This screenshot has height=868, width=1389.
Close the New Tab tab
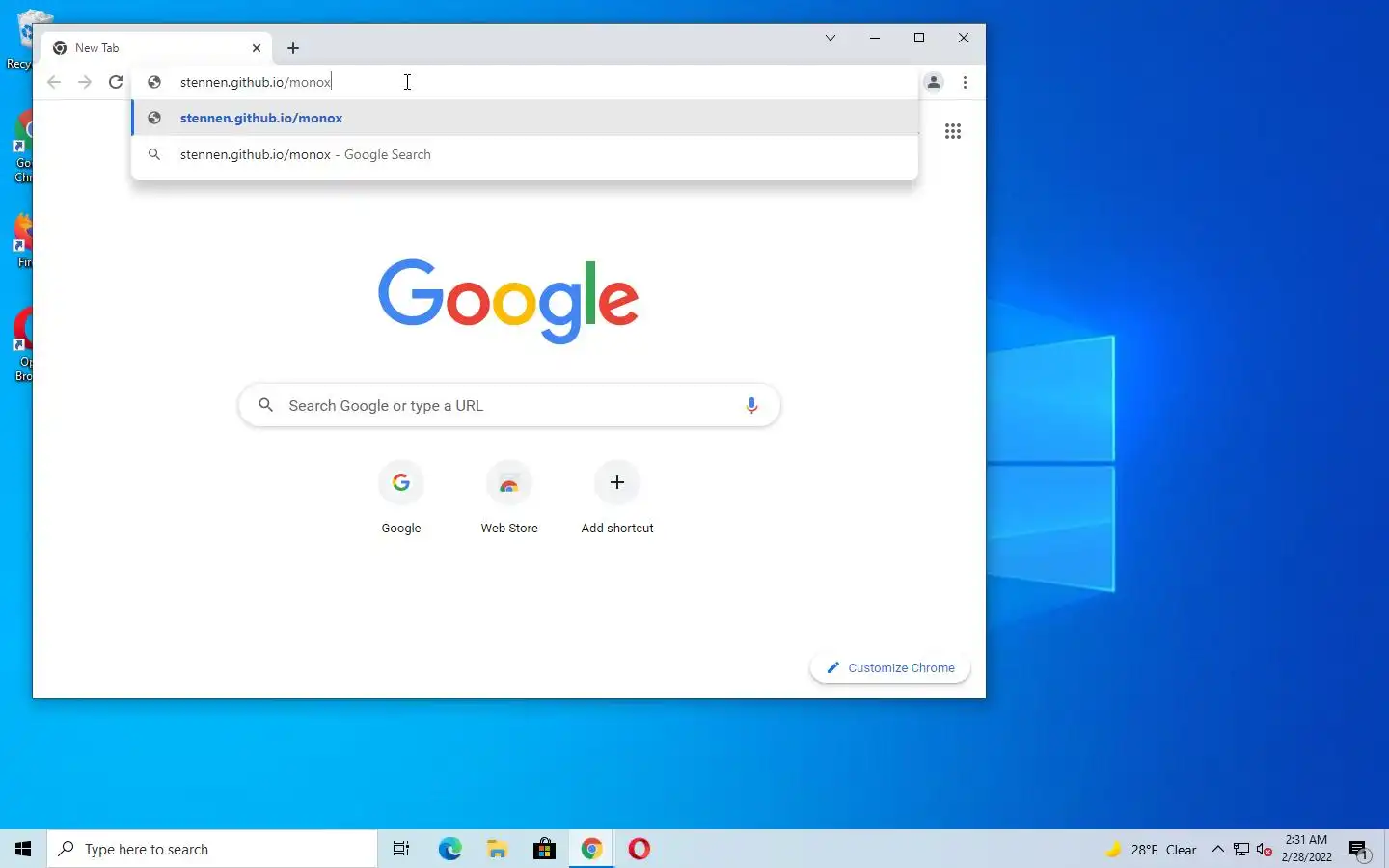coord(257,48)
